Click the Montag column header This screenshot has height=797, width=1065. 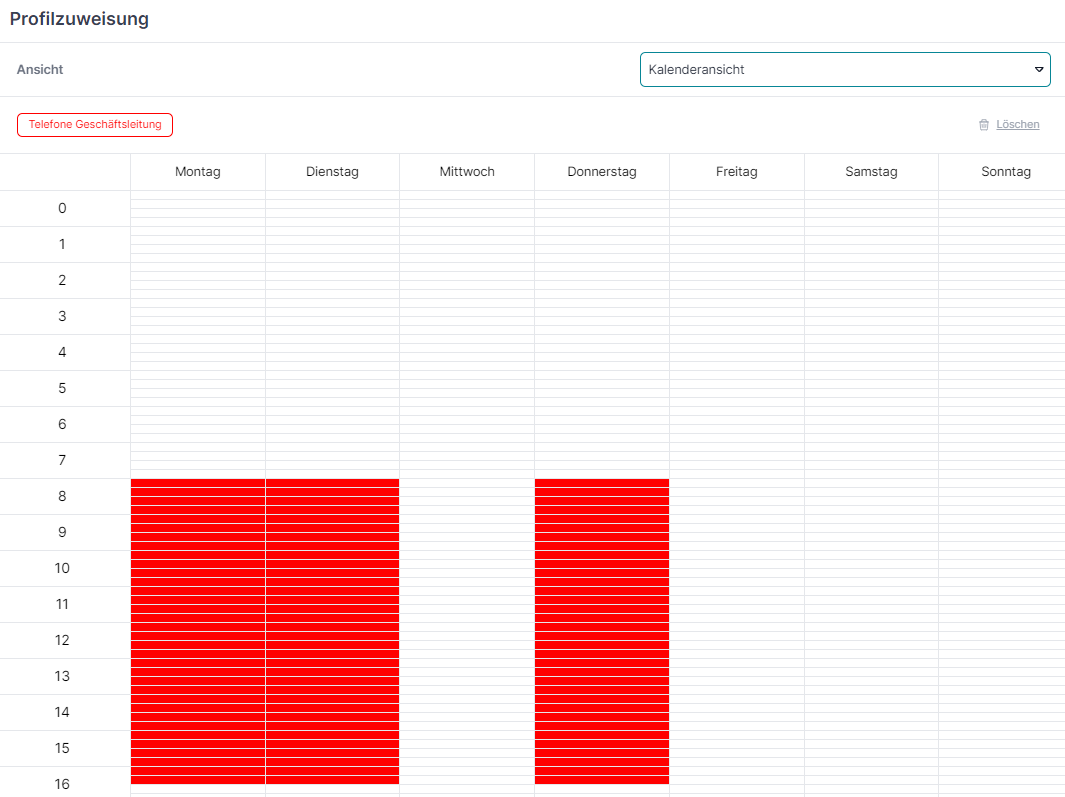[x=197, y=172]
